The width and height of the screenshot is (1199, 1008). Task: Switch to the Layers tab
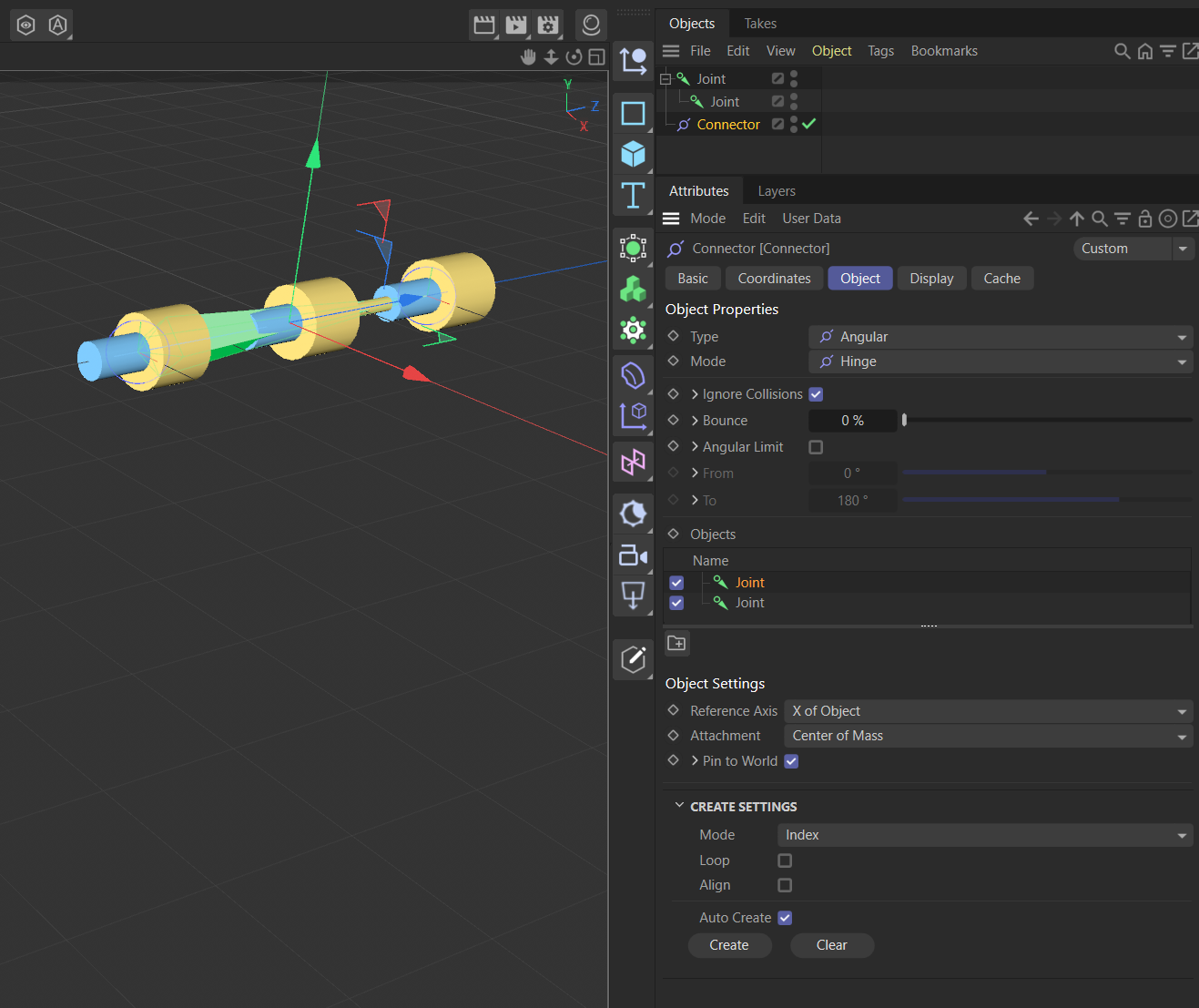(777, 191)
